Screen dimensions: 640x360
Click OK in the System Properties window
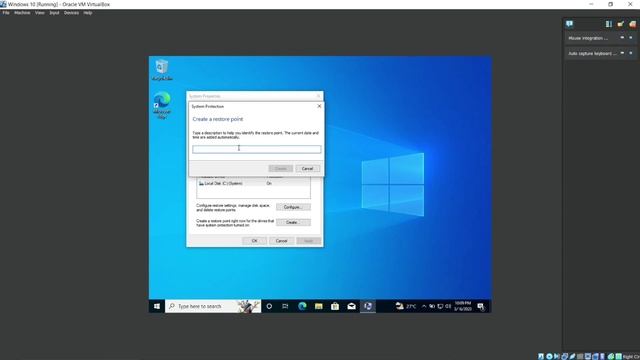254,241
